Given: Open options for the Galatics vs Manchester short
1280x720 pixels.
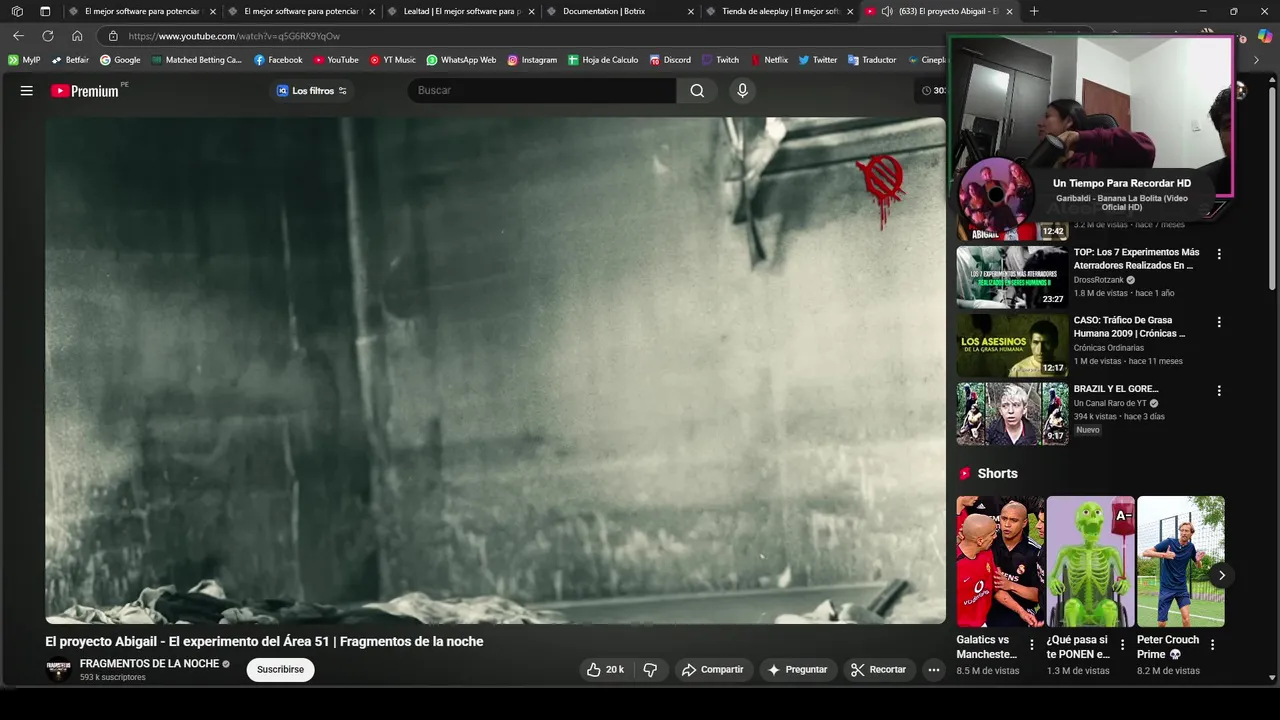Looking at the screenshot, I should click(1032, 645).
